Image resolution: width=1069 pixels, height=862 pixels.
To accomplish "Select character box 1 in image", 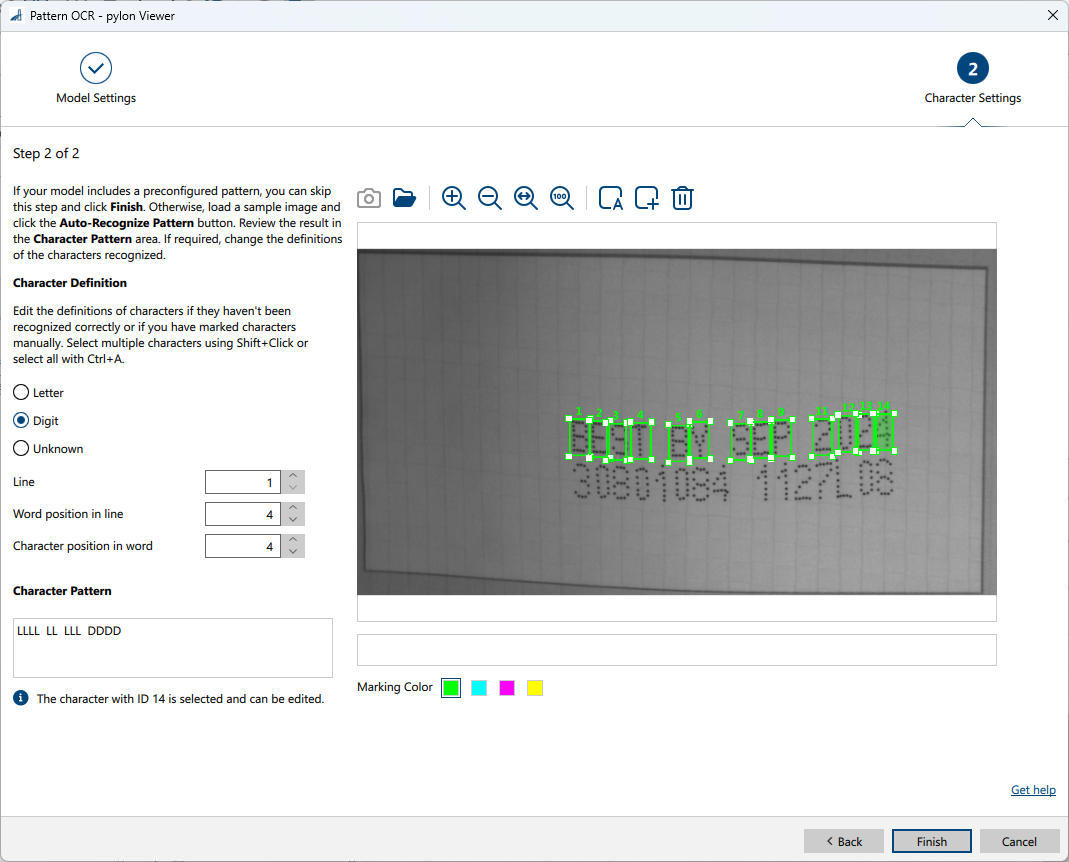I will (x=579, y=438).
